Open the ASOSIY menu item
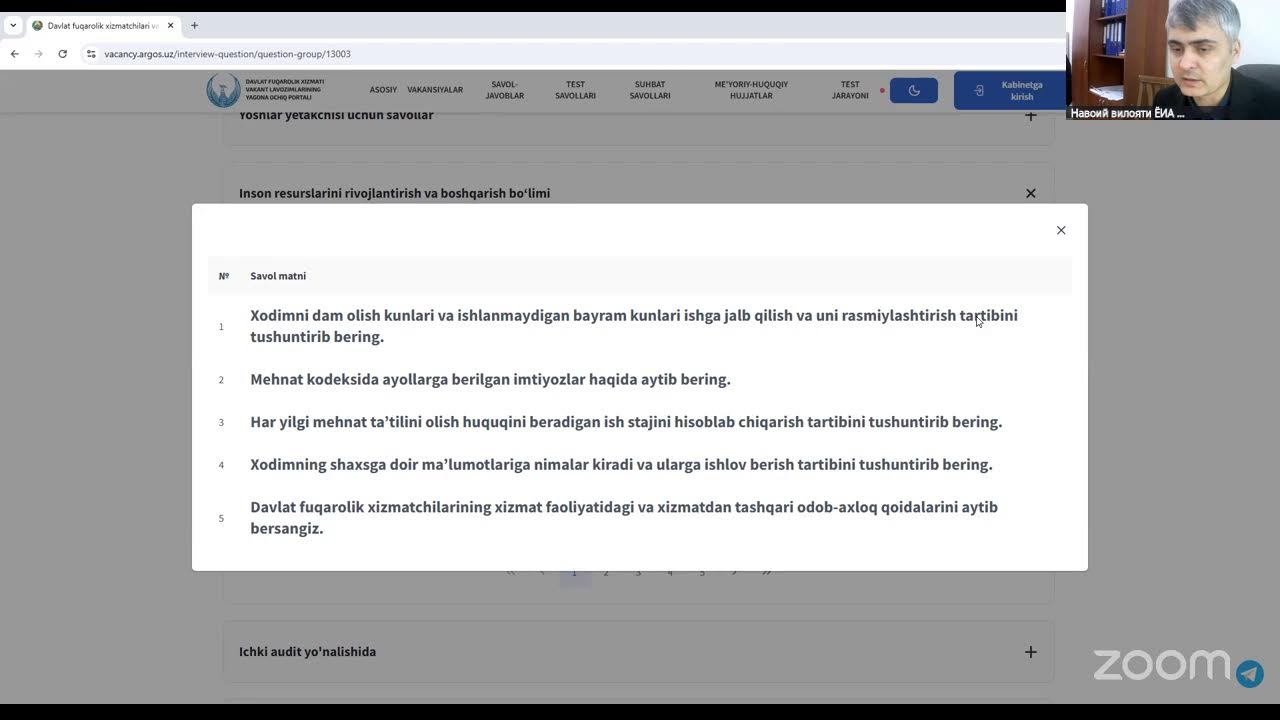Viewport: 1280px width, 720px height. click(383, 90)
